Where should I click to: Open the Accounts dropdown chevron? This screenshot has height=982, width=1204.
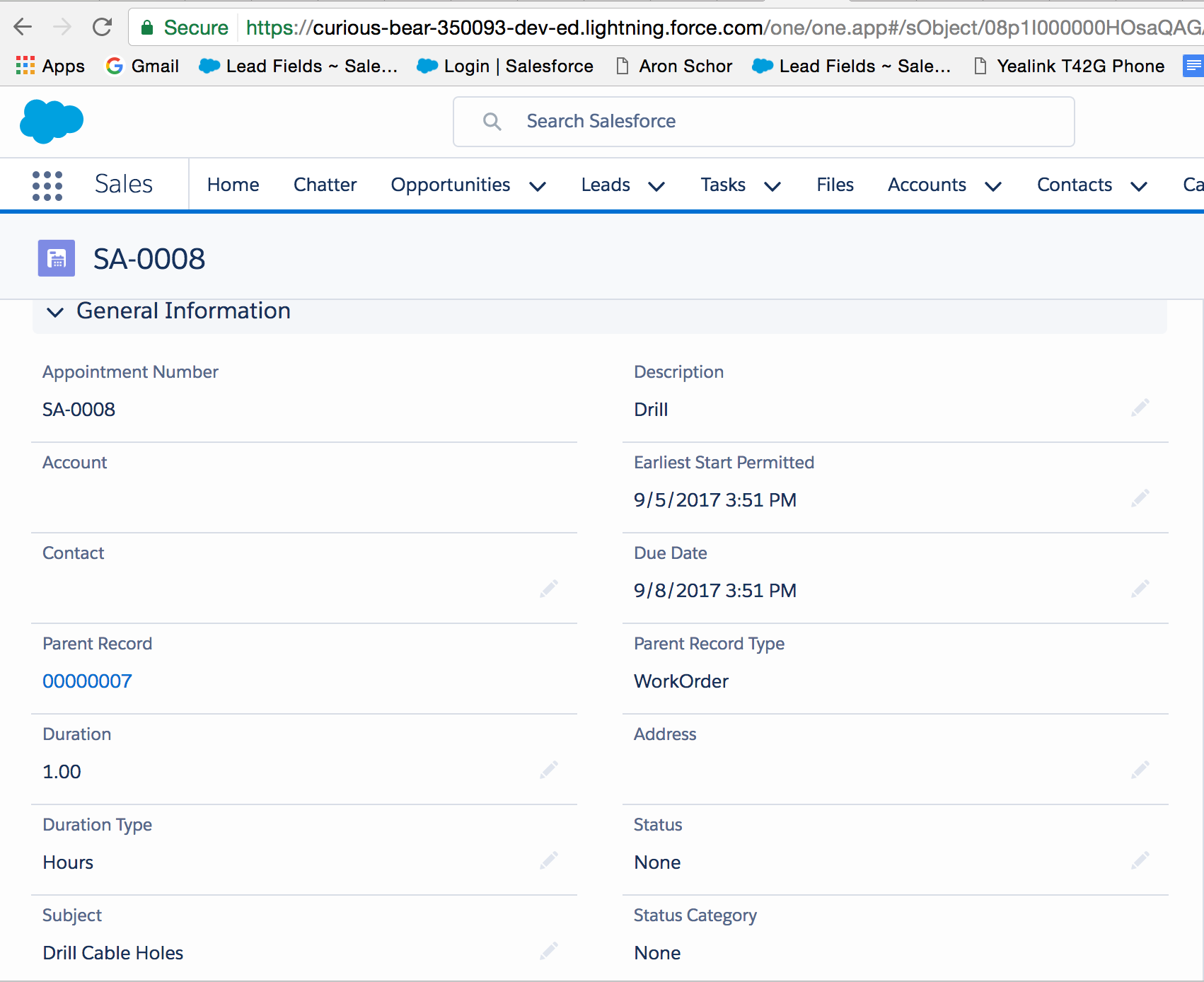[x=993, y=186]
